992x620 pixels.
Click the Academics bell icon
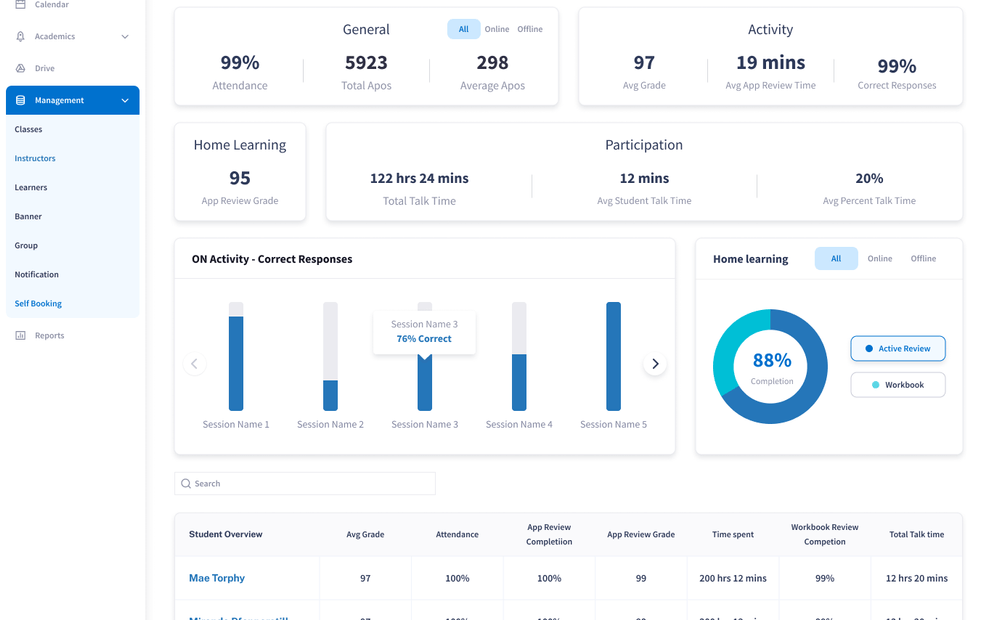coord(20,37)
